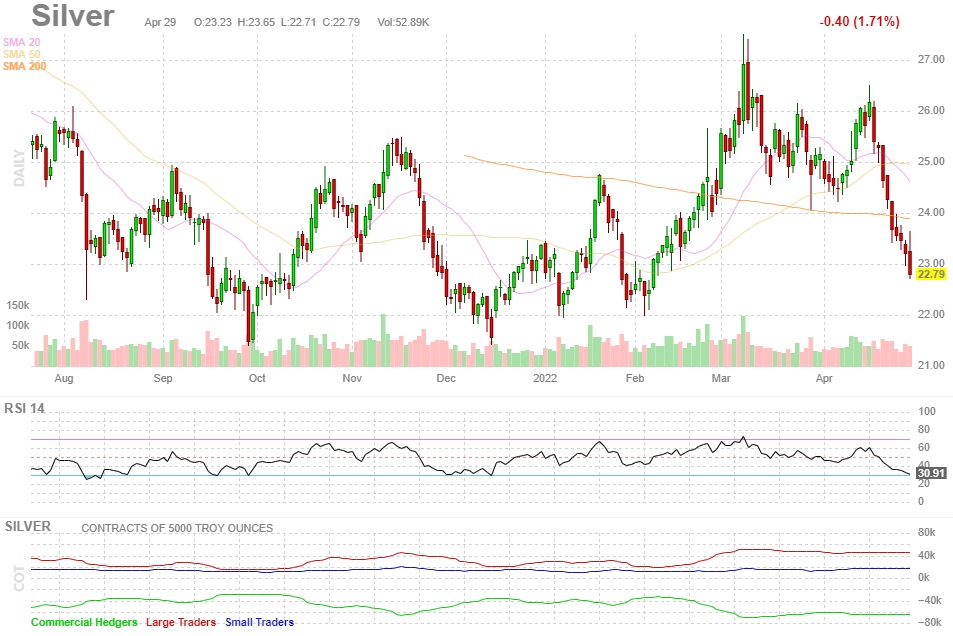The height and width of the screenshot is (636, 953).
Task: Click the 2022 year axis label
Action: click(545, 378)
